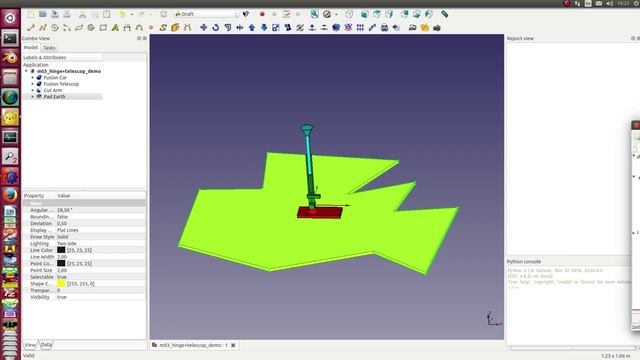
Task: Close the m03_hinge+telescop_demo document tab
Action: pyautogui.click(x=233, y=345)
